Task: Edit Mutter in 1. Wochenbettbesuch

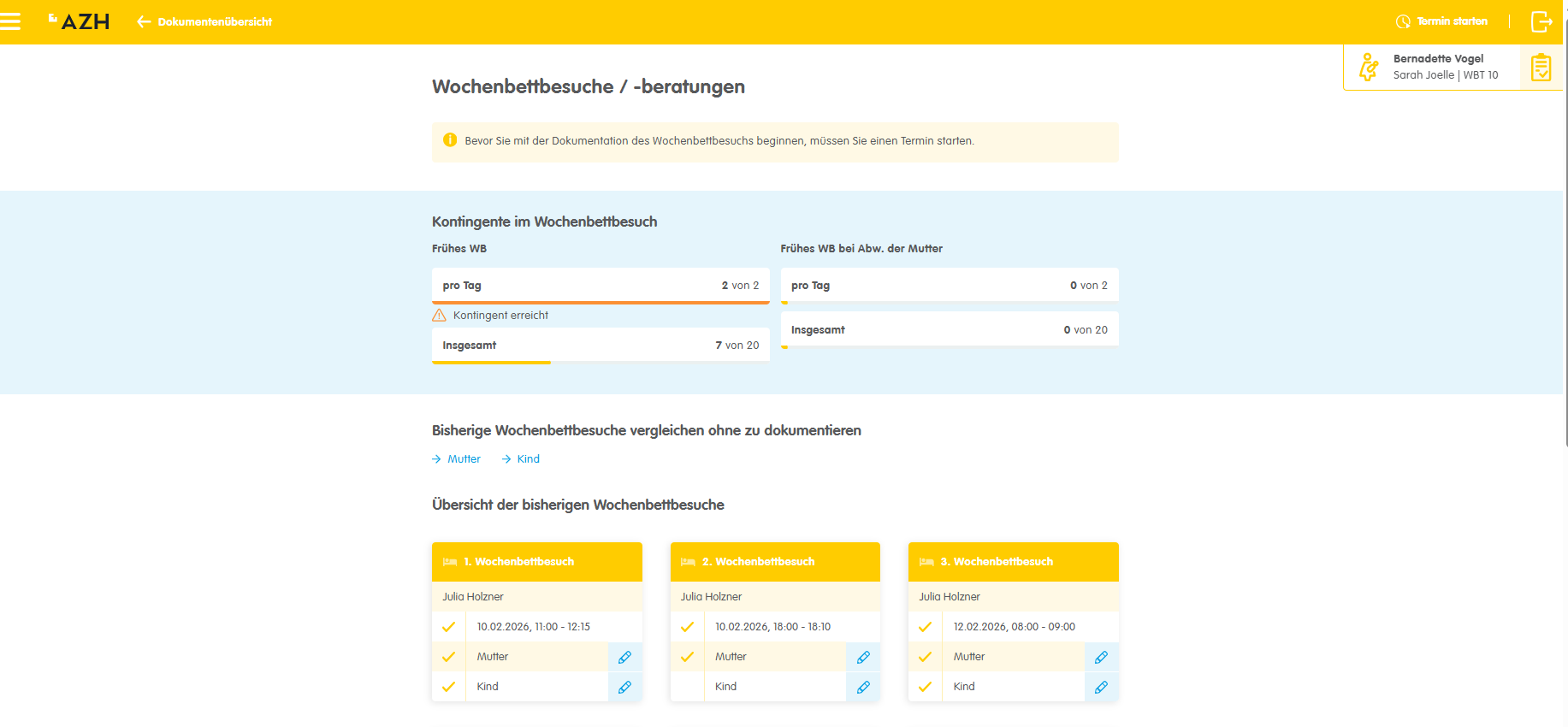Action: pos(625,657)
